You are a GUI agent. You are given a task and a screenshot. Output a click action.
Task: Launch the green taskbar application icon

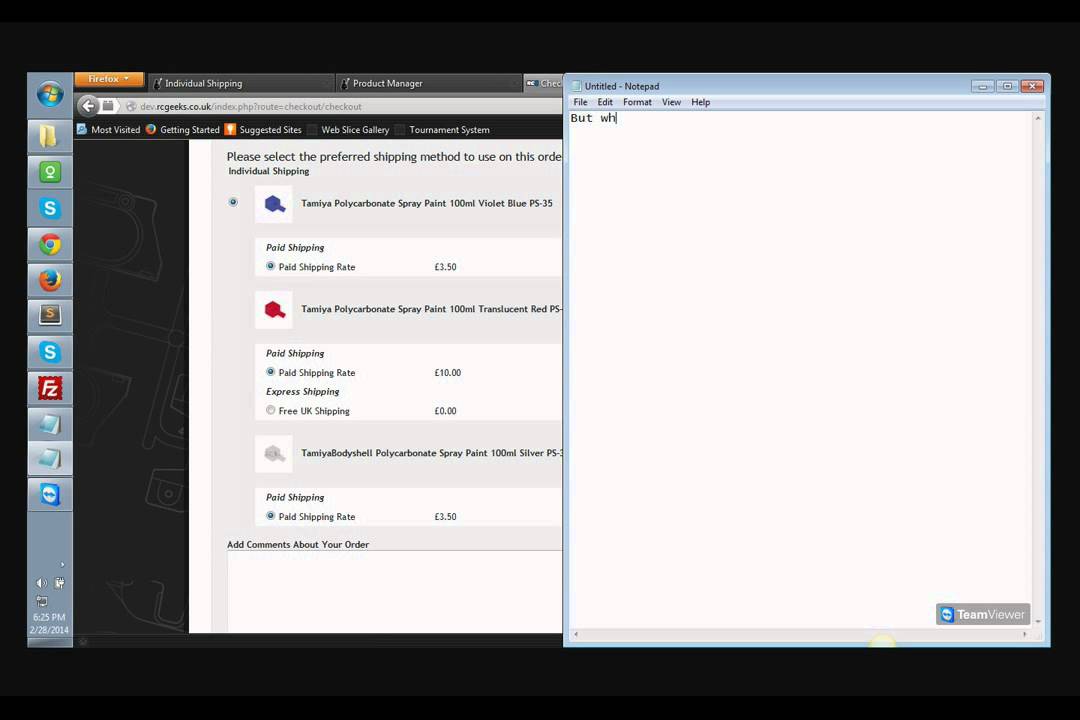tap(50, 172)
